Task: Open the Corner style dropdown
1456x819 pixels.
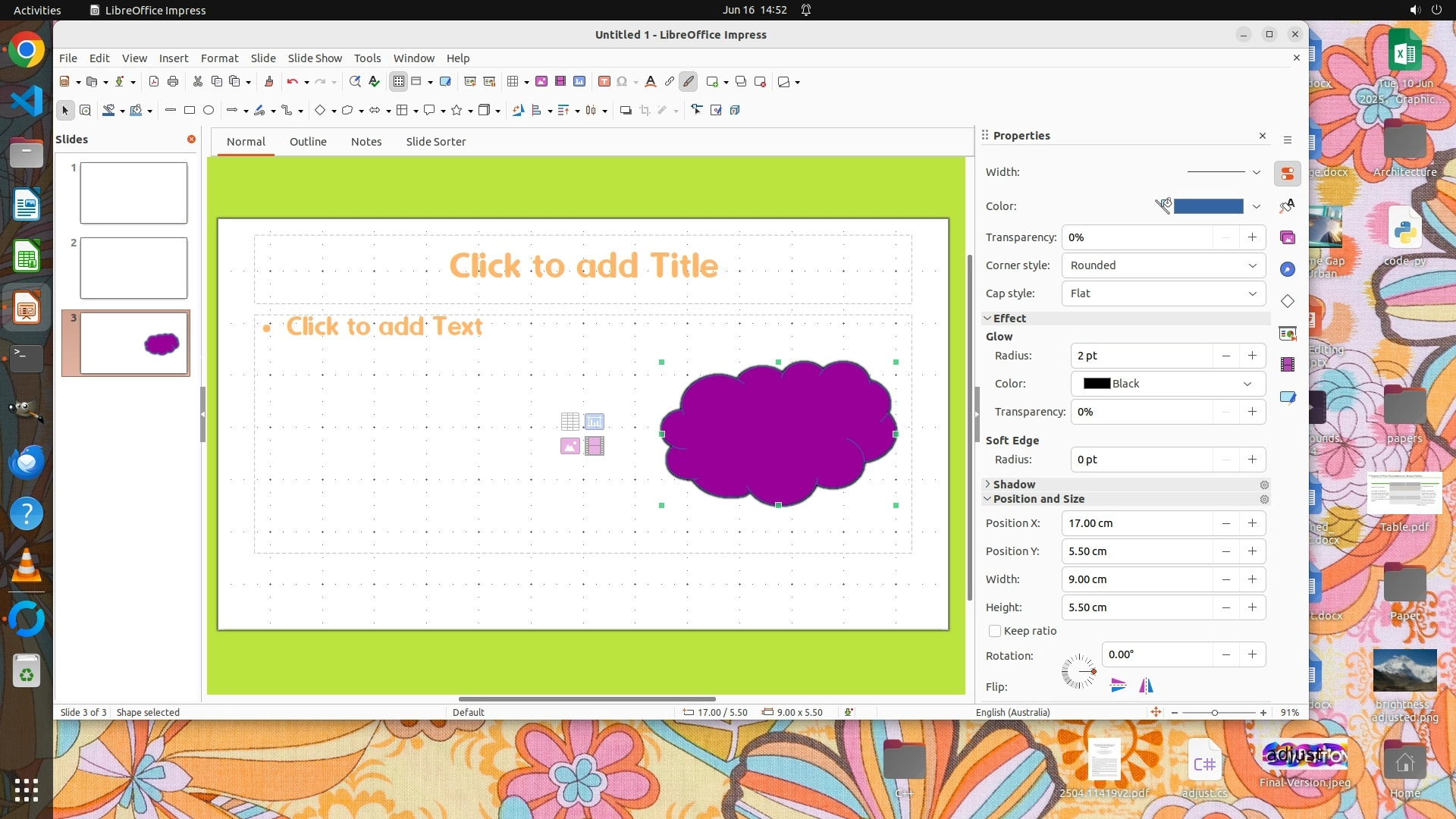Action: pyautogui.click(x=1163, y=265)
